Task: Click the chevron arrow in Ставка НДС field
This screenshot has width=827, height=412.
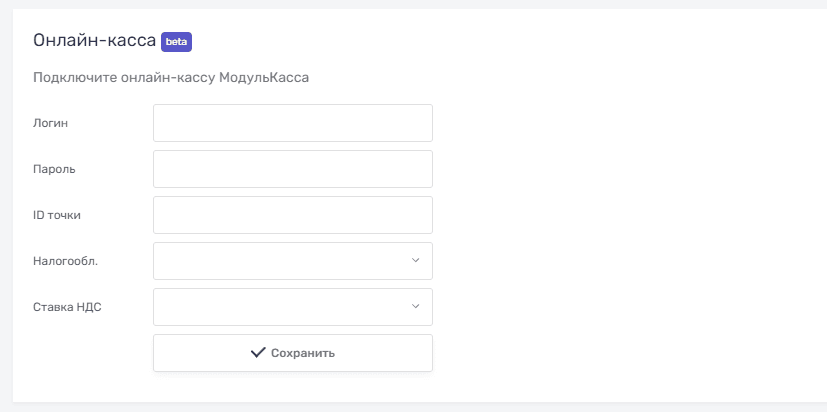Action: [x=416, y=307]
